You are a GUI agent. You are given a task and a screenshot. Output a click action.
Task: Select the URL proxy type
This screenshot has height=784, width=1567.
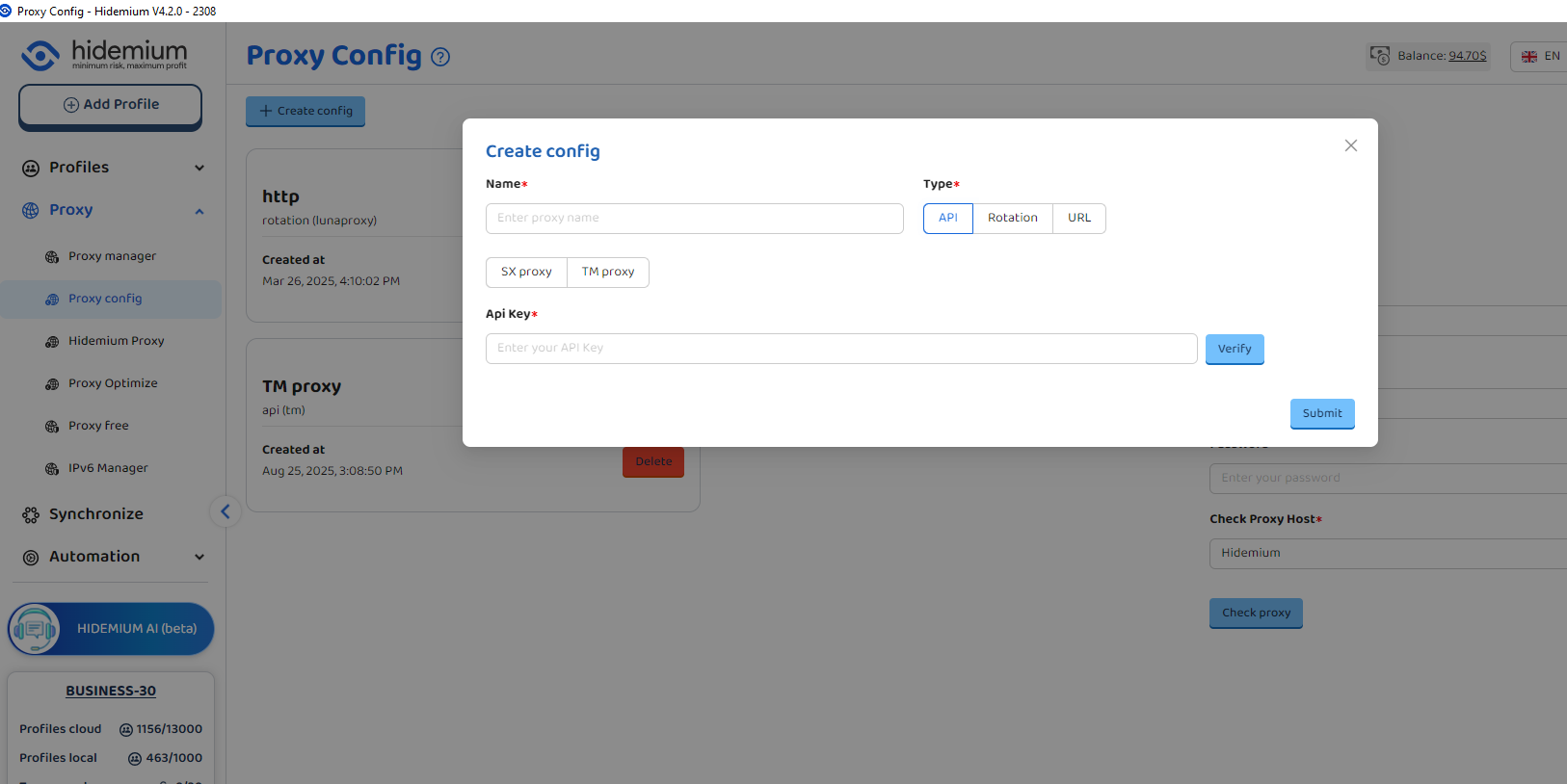[x=1079, y=219]
